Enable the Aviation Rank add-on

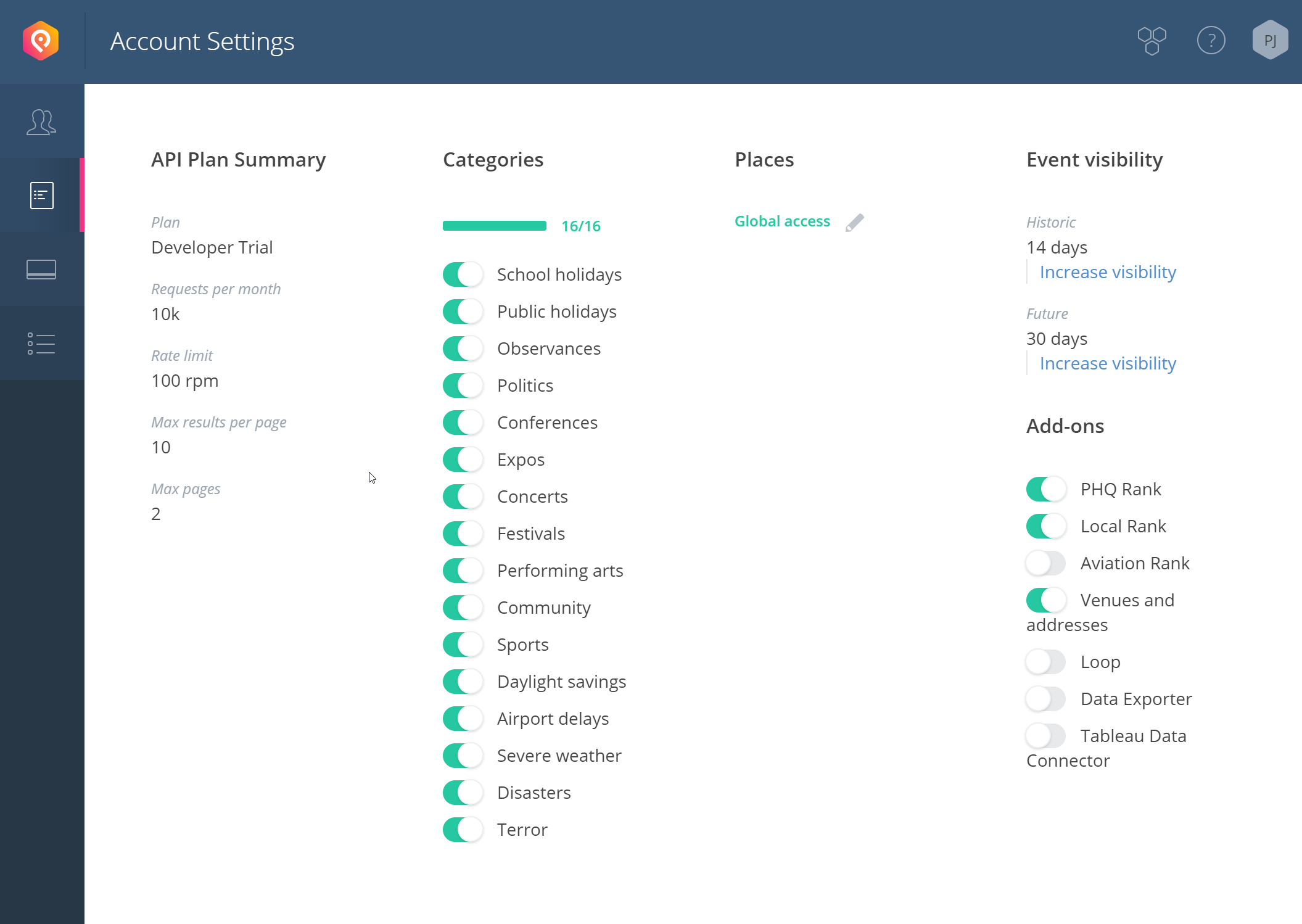pyautogui.click(x=1046, y=563)
